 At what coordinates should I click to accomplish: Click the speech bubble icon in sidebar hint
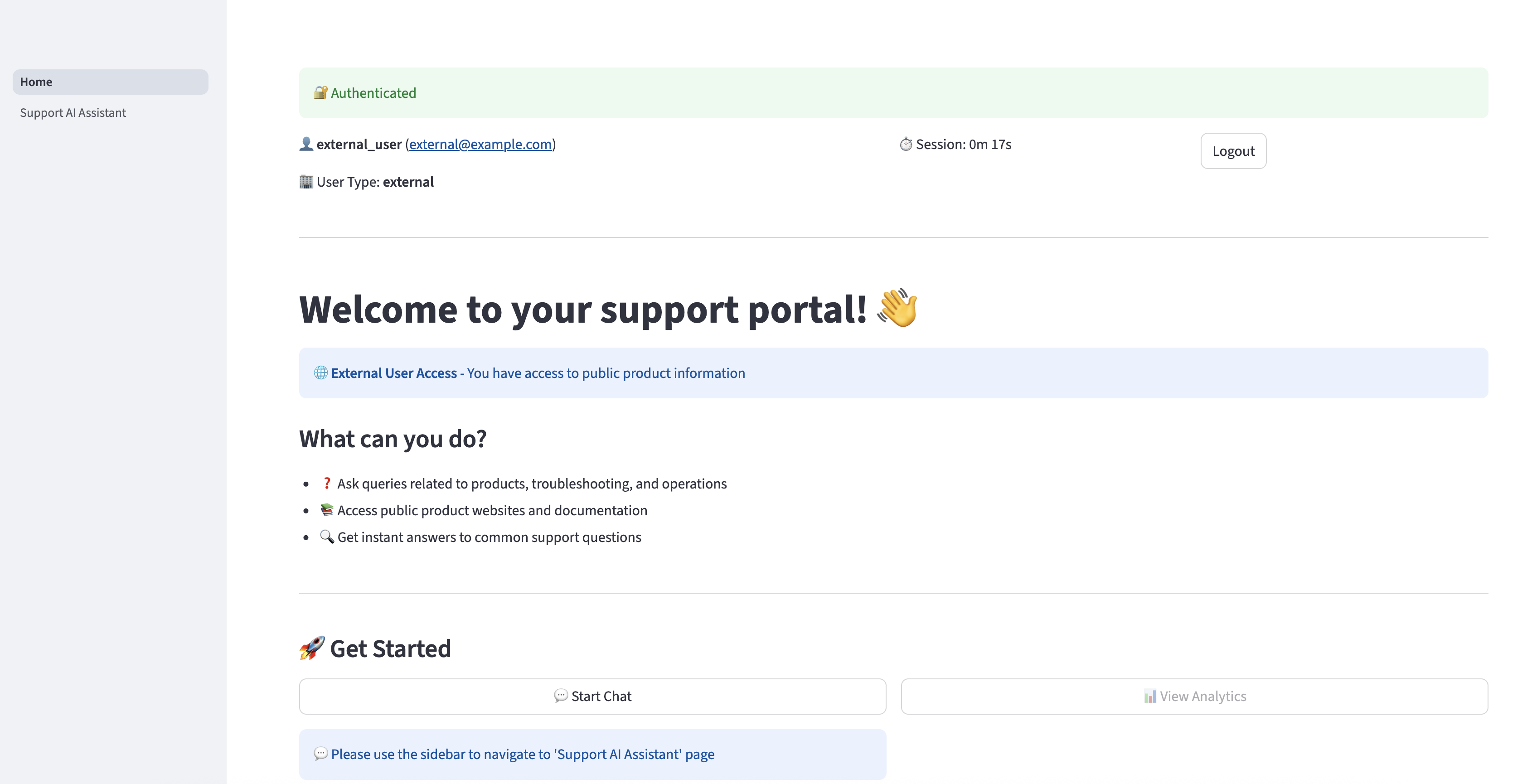pyautogui.click(x=320, y=754)
